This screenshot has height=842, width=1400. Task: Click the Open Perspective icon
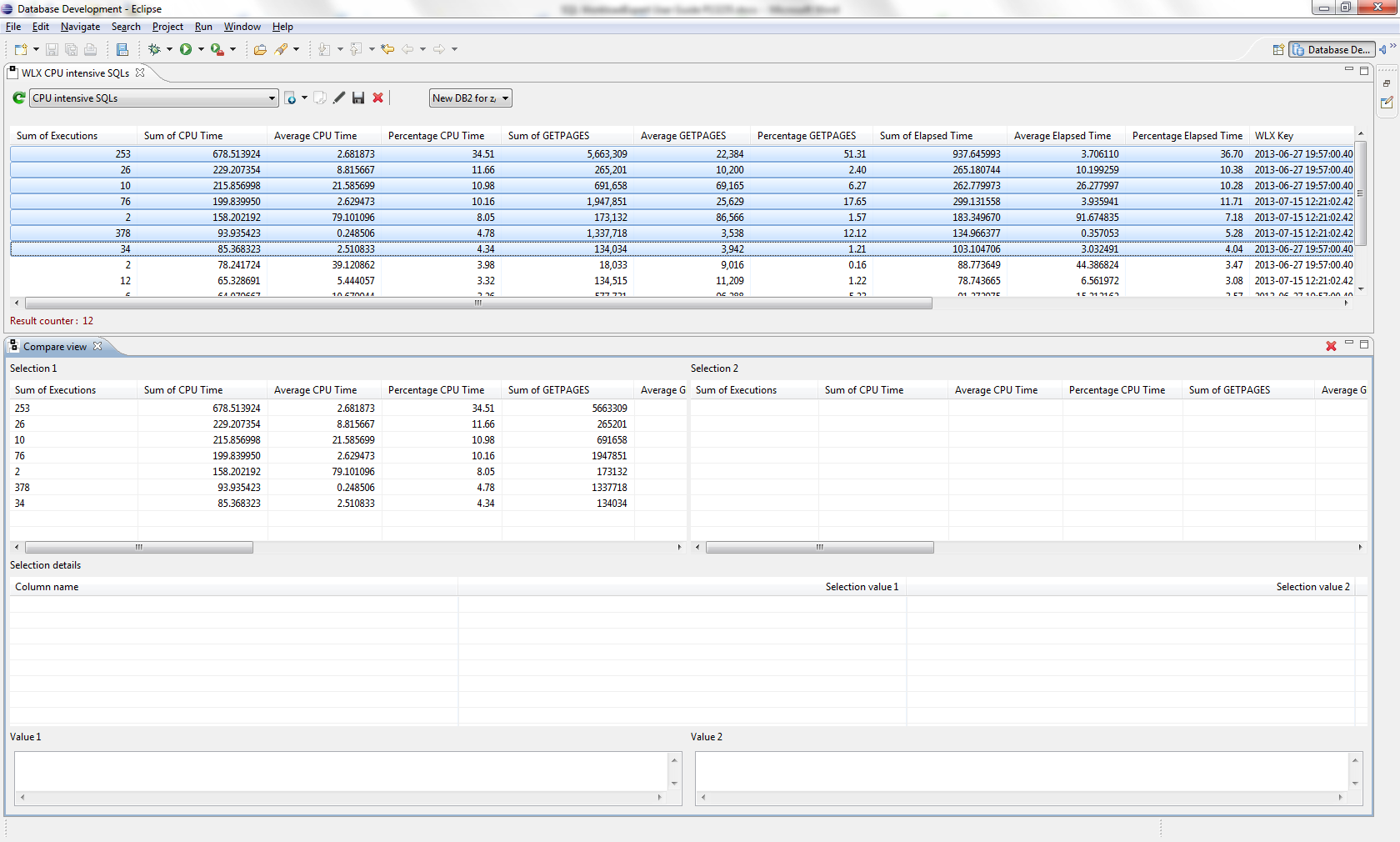coord(1278,50)
